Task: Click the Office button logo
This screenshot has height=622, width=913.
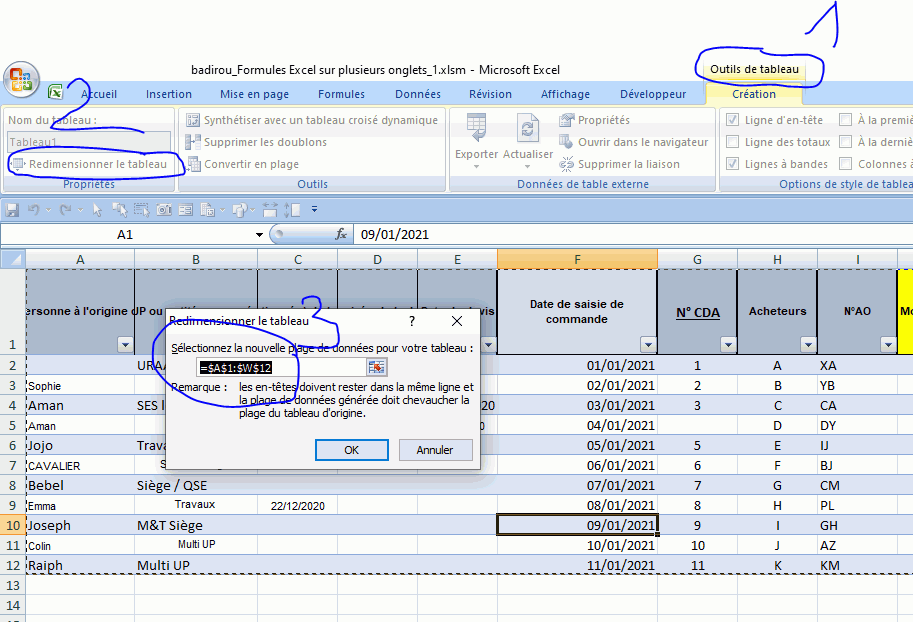Action: tap(22, 80)
